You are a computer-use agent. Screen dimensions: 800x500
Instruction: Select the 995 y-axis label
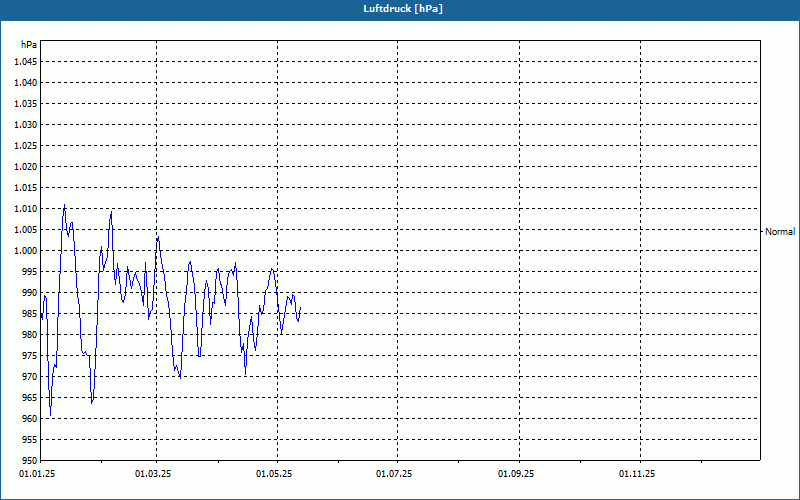(30, 271)
